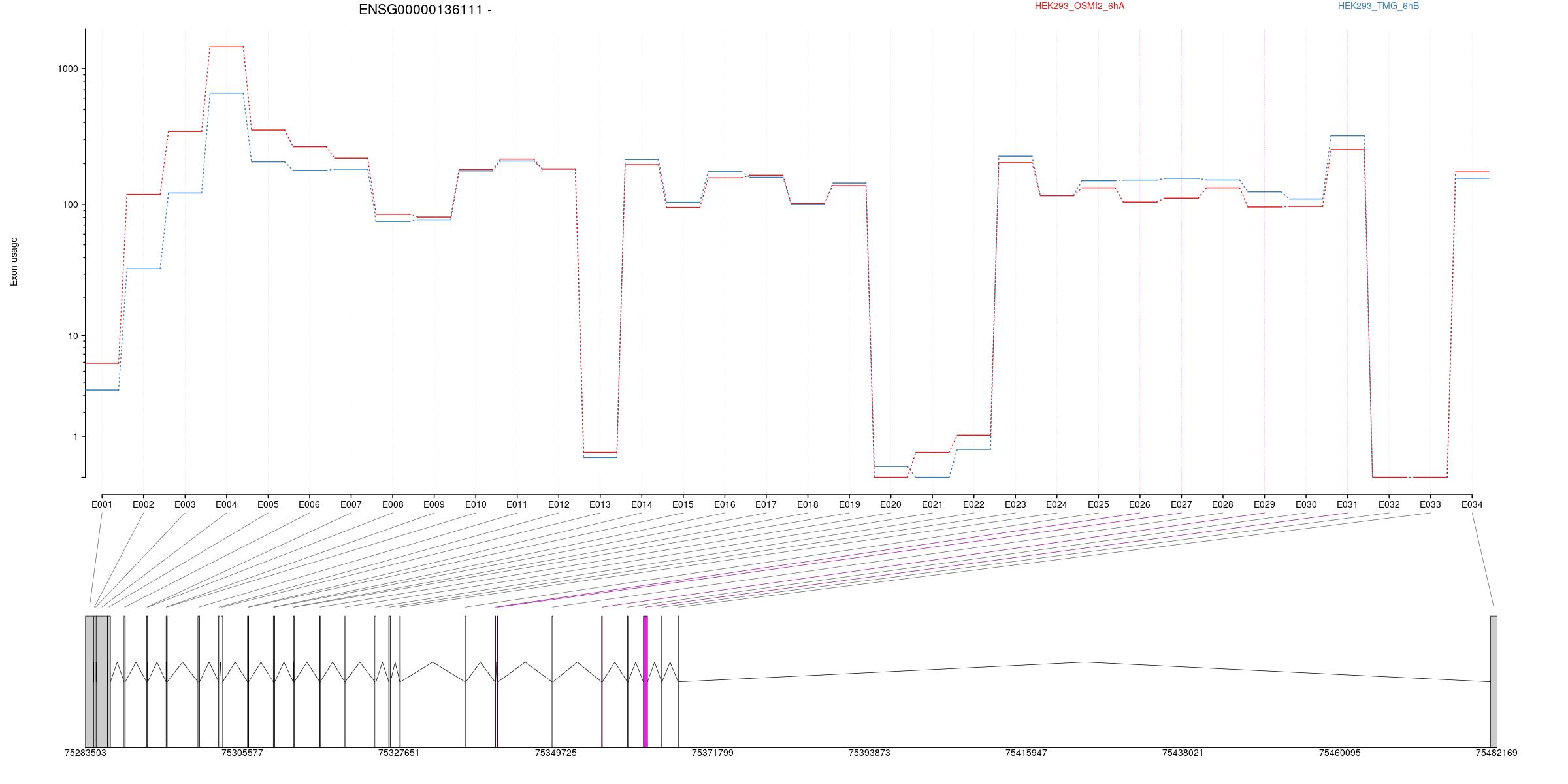
Task: Click the exon label E005
Action: pyautogui.click(x=268, y=504)
